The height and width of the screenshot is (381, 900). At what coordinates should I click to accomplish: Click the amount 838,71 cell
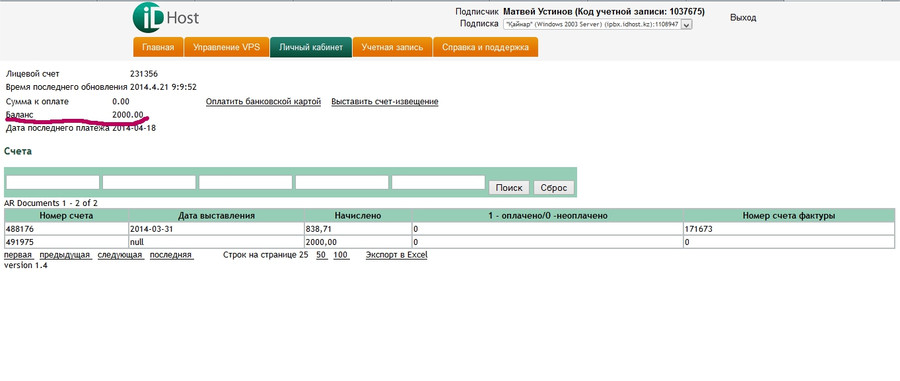[358, 228]
